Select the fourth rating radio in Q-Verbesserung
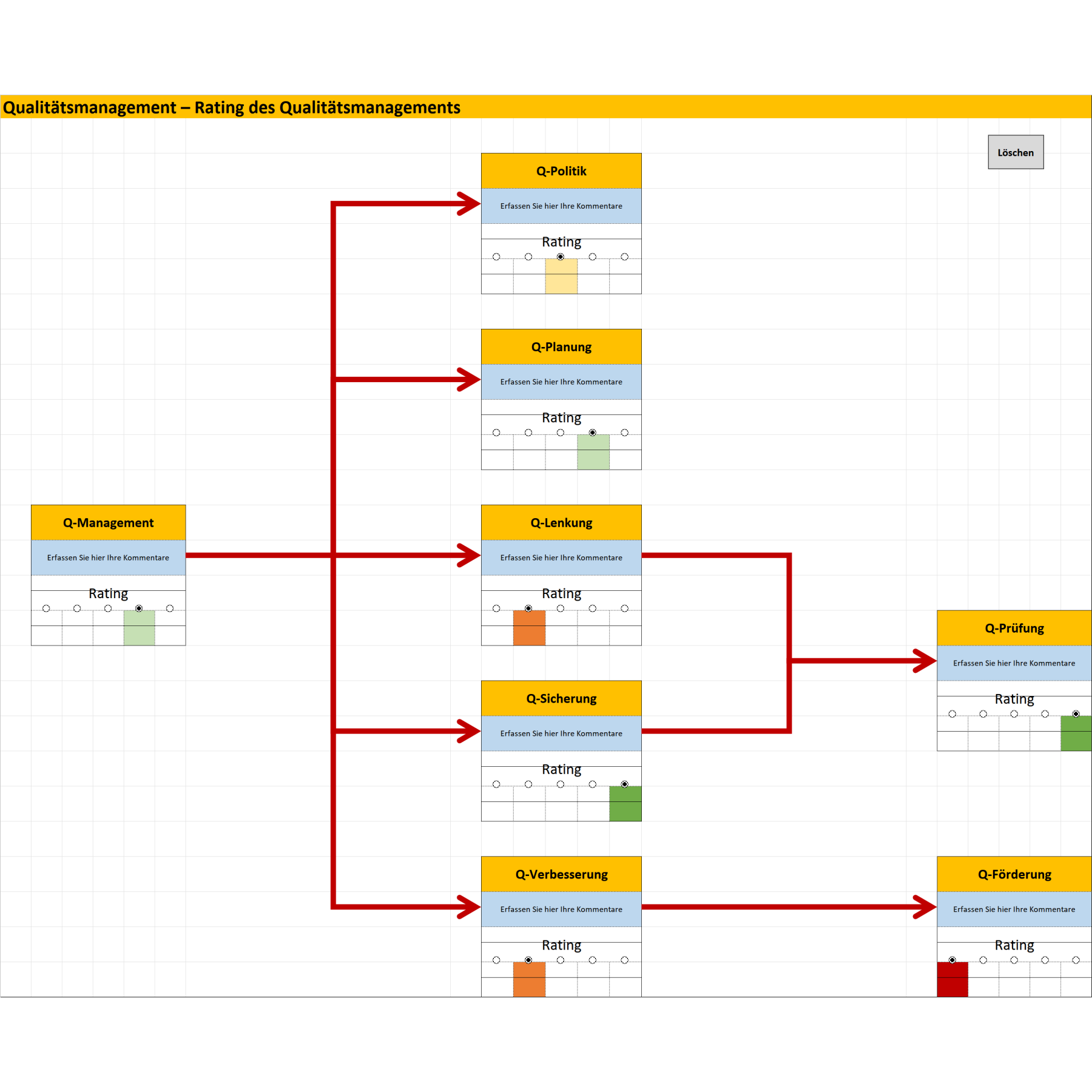 pyautogui.click(x=593, y=960)
